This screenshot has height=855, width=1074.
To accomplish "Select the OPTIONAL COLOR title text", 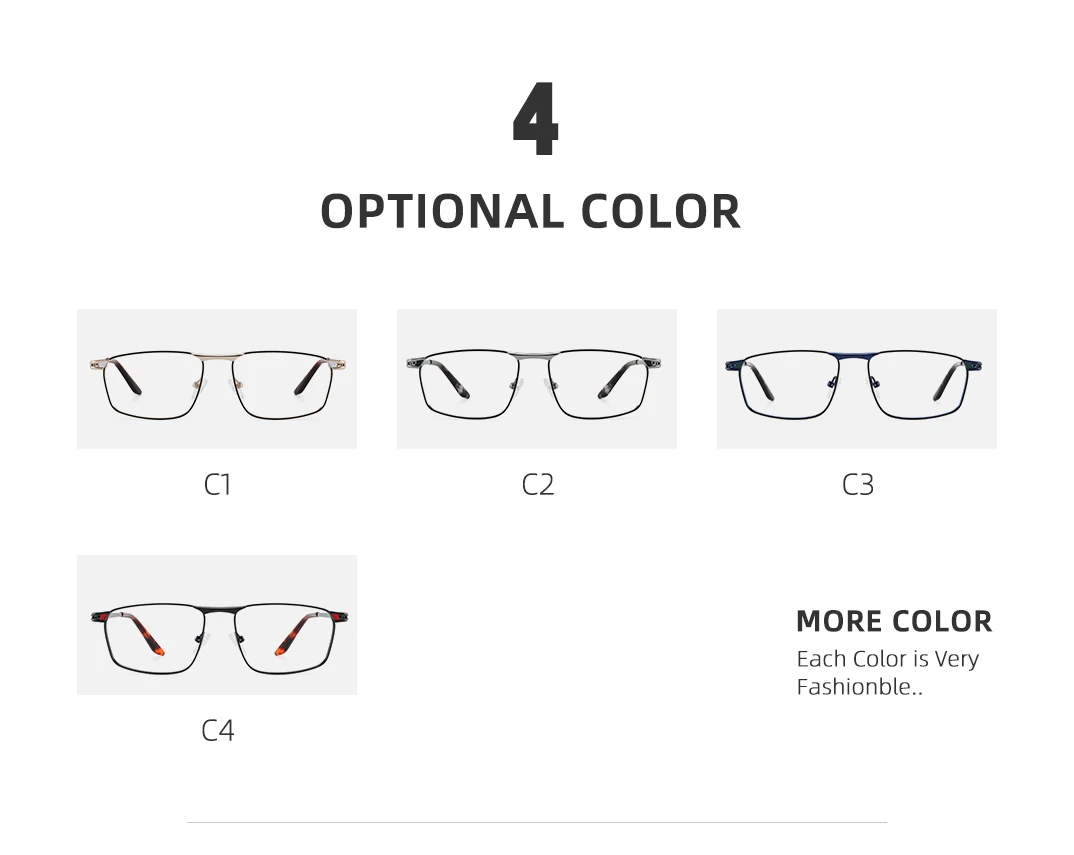I will coord(530,212).
